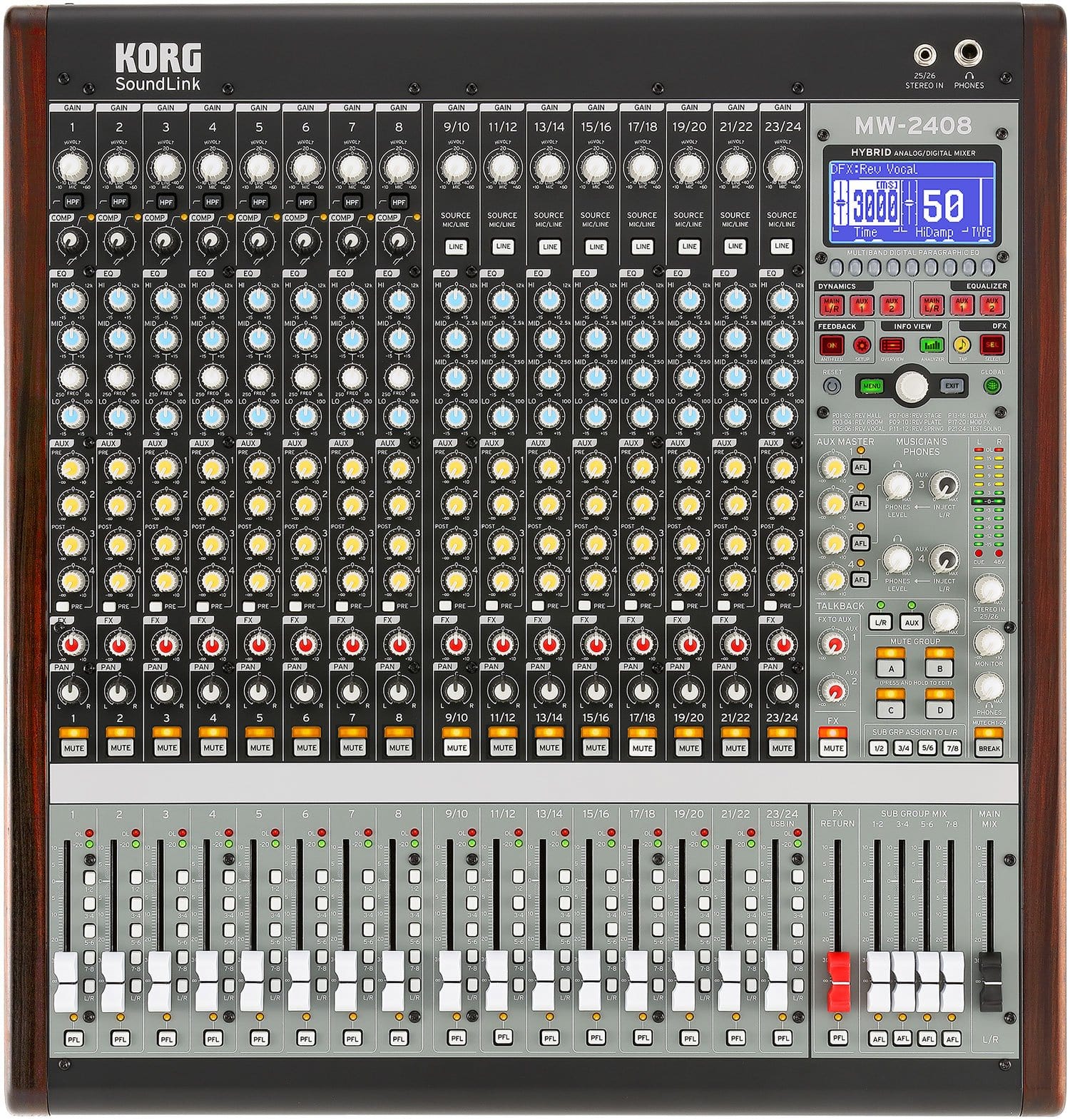The image size is (1070, 1120).
Task: Click the sub group 1-2 fader
Action: coord(879,981)
